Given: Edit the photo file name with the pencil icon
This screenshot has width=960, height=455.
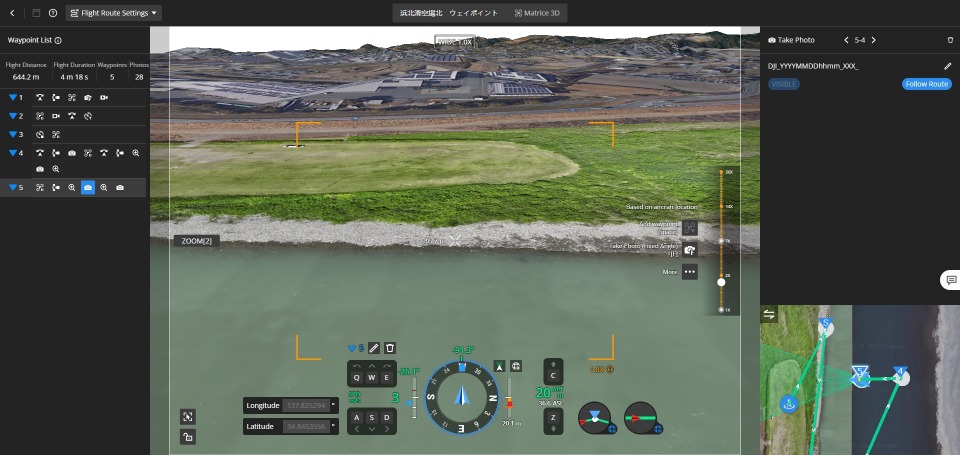Looking at the screenshot, I should tap(947, 66).
